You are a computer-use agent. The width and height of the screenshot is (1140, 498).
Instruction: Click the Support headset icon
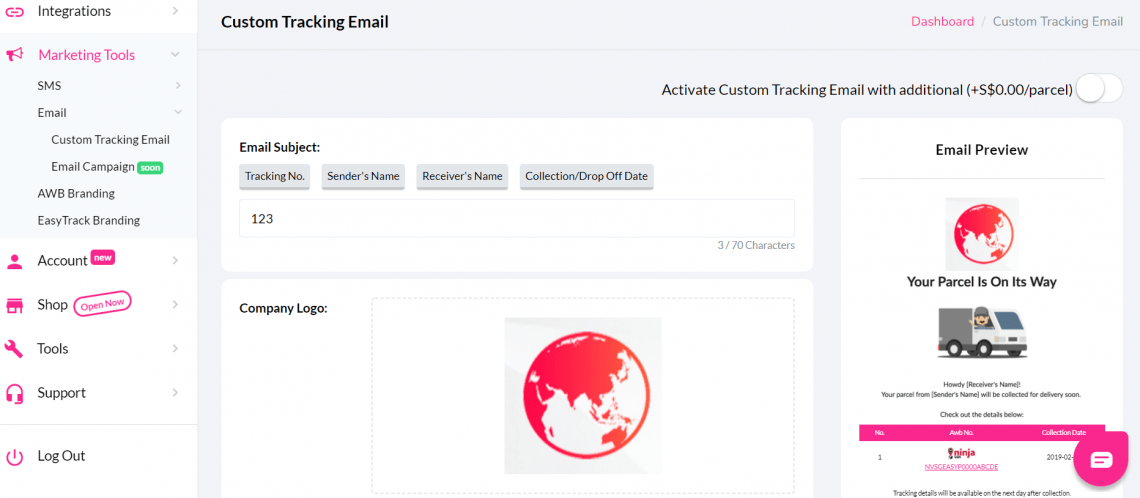[x=14, y=393]
